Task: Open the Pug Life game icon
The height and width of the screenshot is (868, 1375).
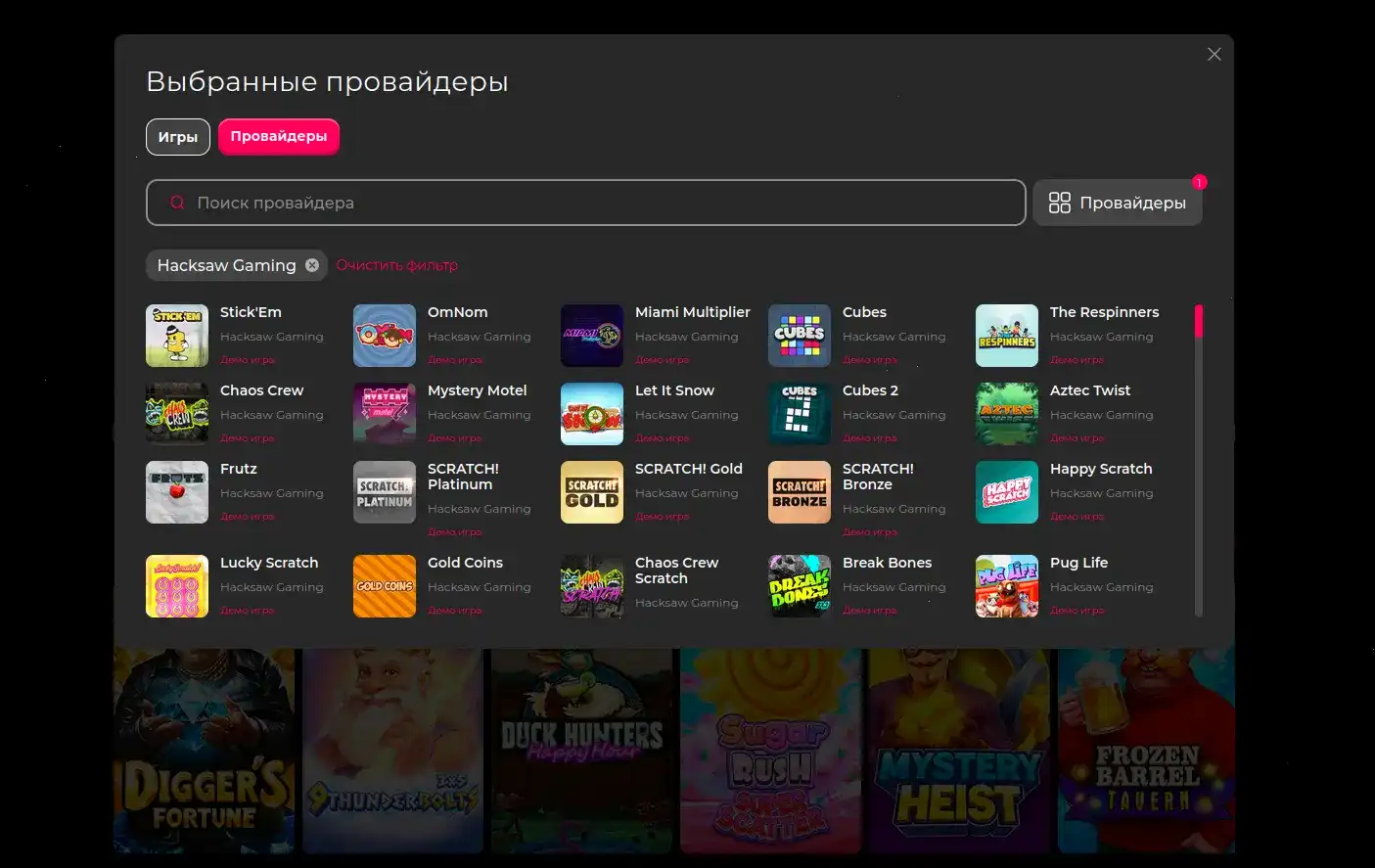Action: (x=1006, y=586)
